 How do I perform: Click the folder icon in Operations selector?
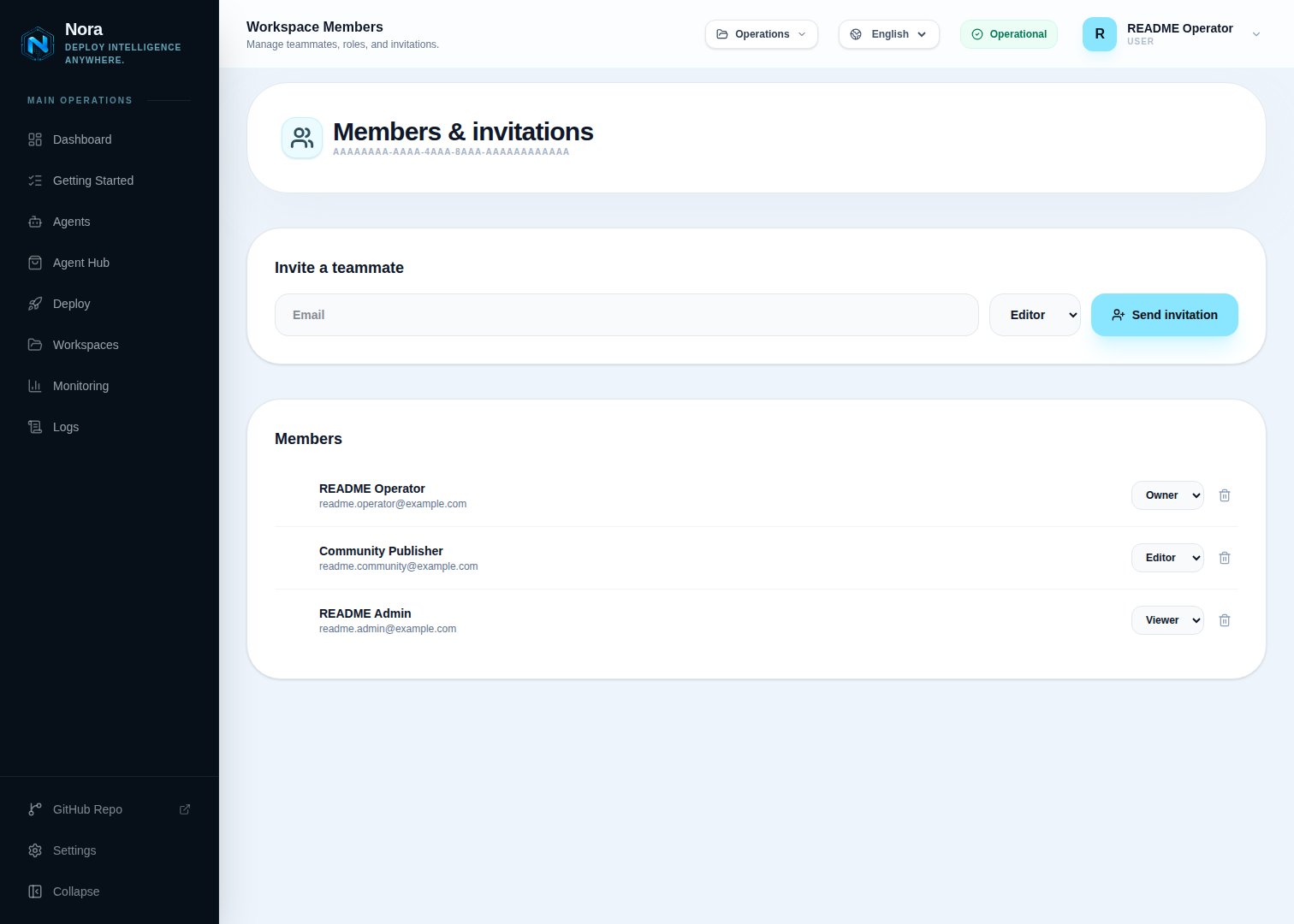722,34
